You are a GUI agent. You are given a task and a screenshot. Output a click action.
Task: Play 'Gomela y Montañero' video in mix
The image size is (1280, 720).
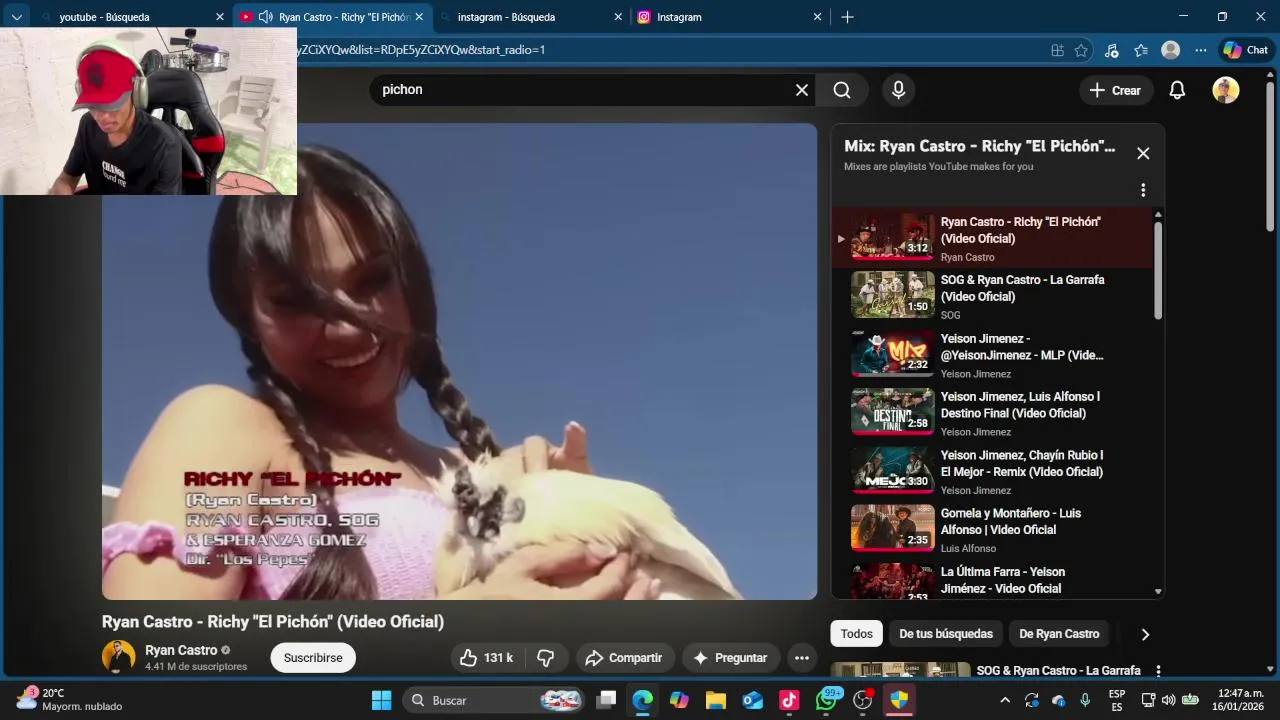993,530
